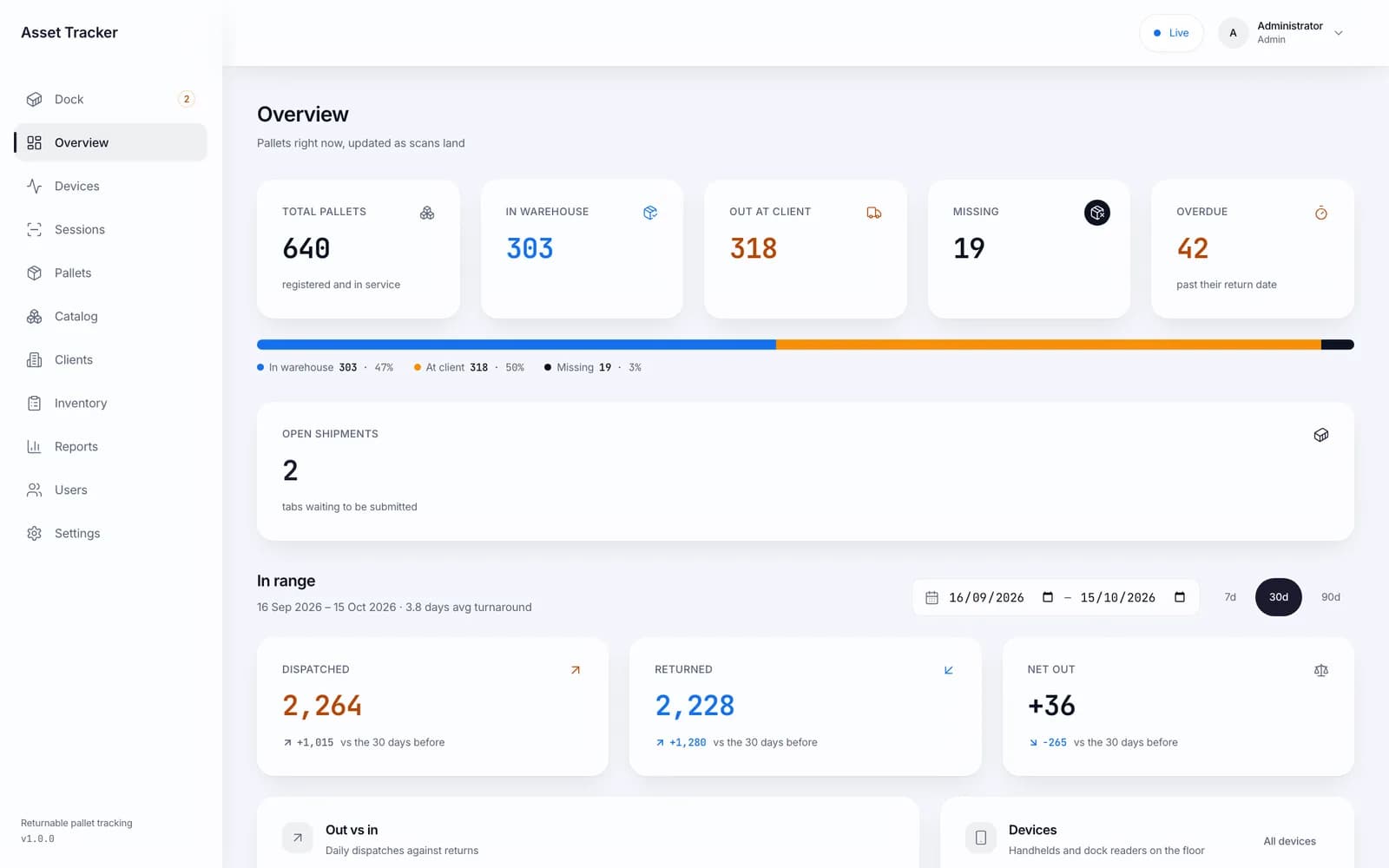
Task: Click the Reports bar chart icon
Action: coord(34,446)
